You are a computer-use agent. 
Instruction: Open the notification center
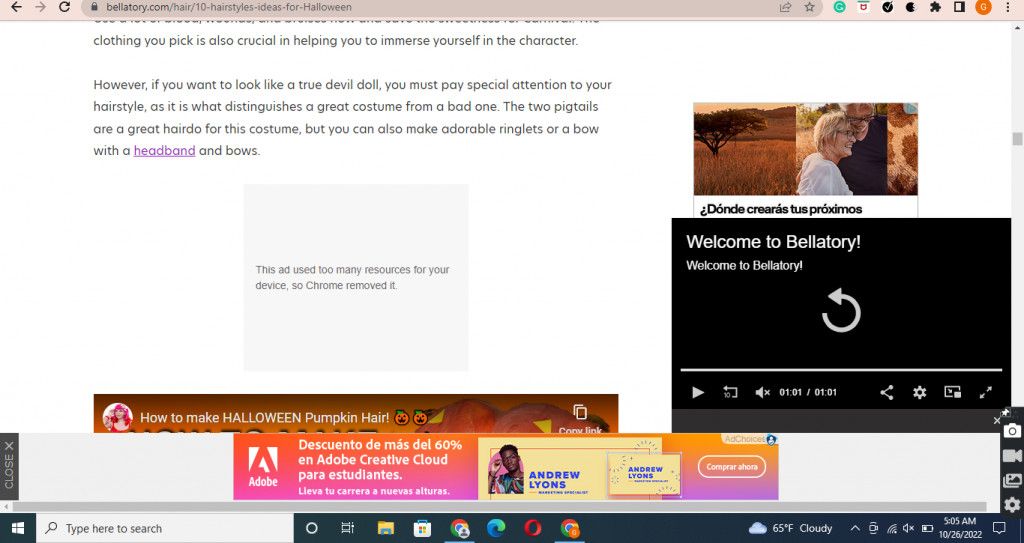(999, 528)
